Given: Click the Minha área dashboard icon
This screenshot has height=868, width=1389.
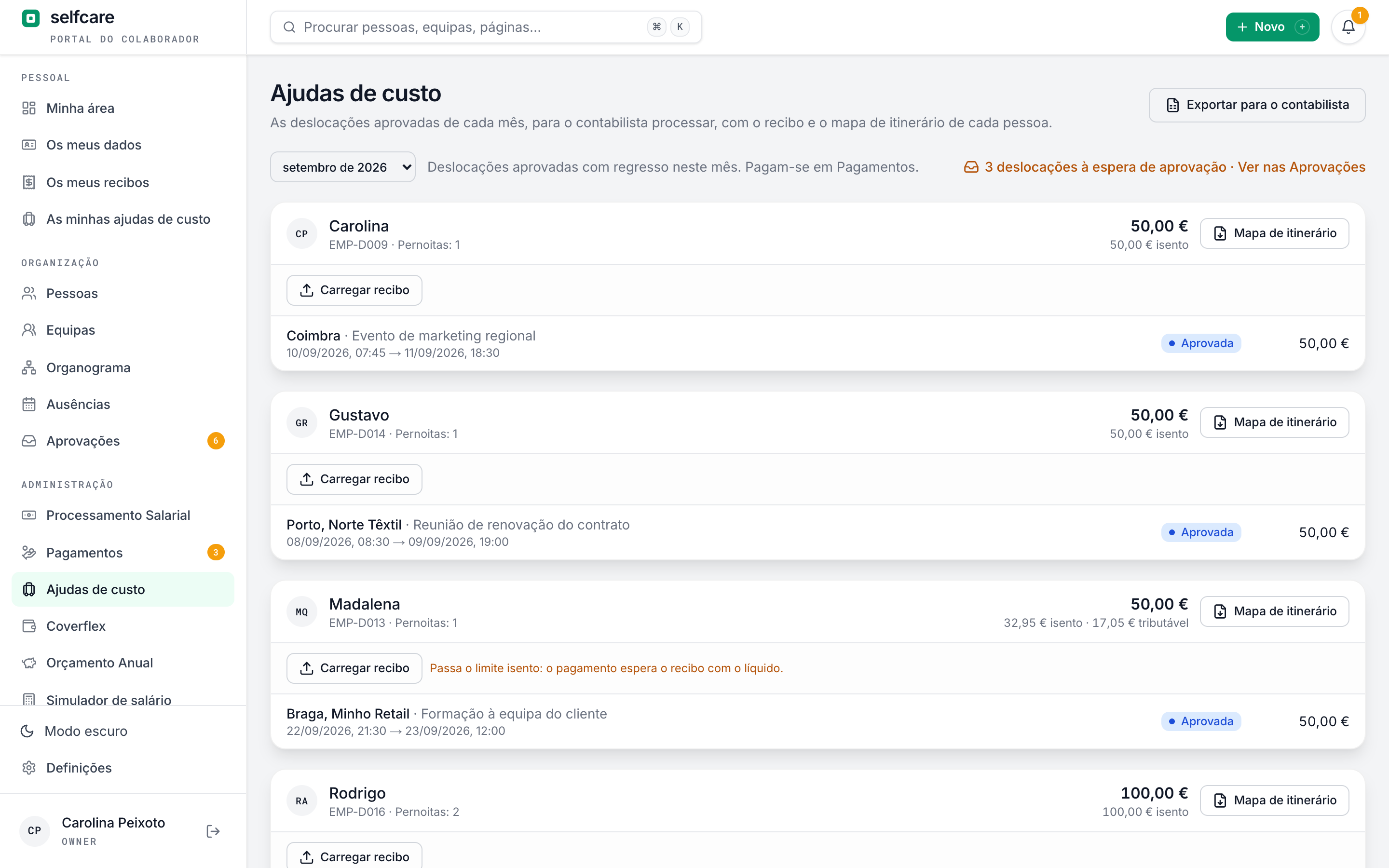Looking at the screenshot, I should 29,108.
